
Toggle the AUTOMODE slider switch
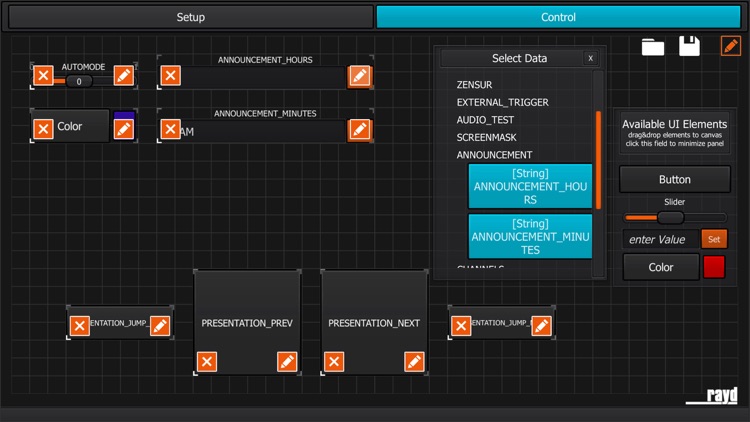pyautogui.click(x=79, y=81)
